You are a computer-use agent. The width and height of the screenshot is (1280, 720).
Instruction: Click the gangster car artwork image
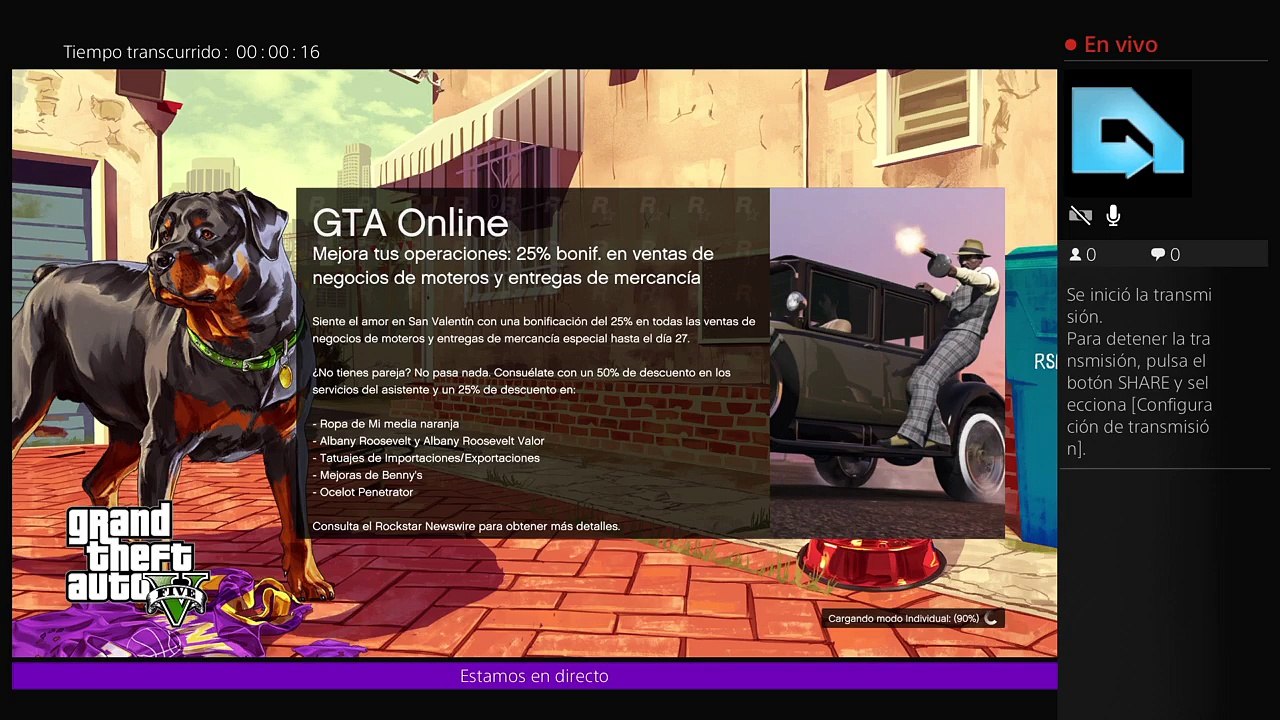tap(887, 363)
